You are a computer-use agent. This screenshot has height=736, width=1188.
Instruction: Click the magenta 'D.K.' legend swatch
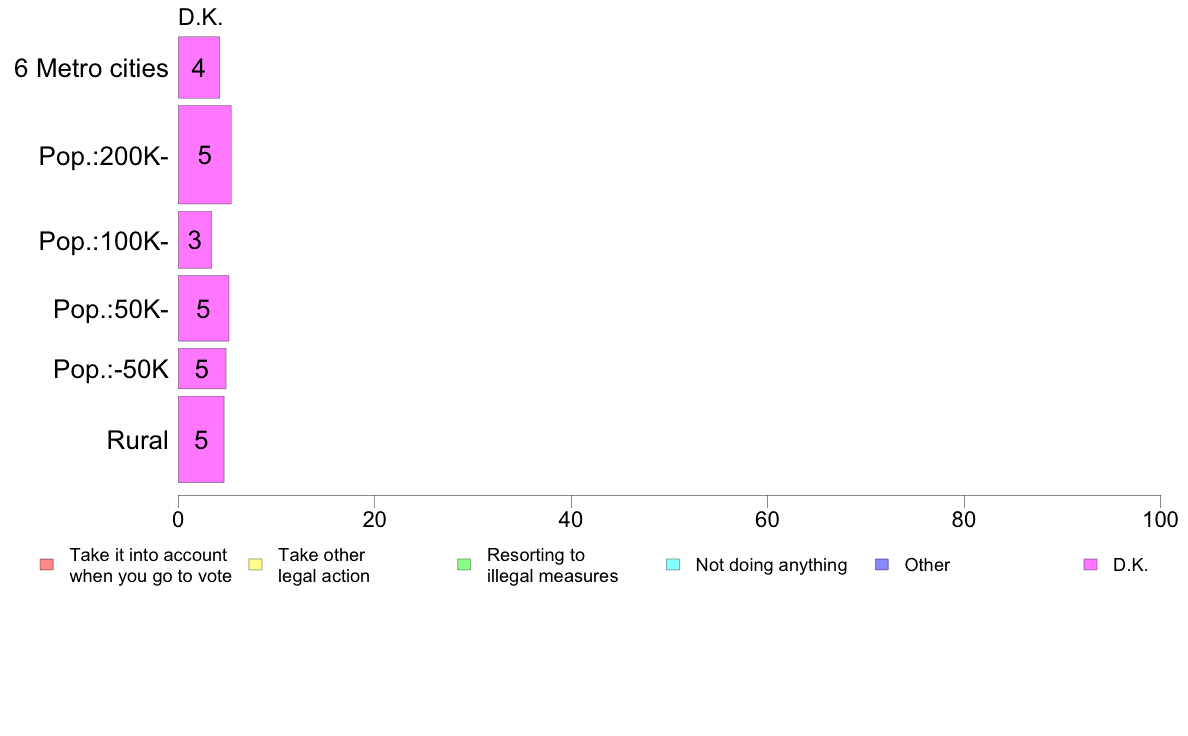tap(1090, 565)
